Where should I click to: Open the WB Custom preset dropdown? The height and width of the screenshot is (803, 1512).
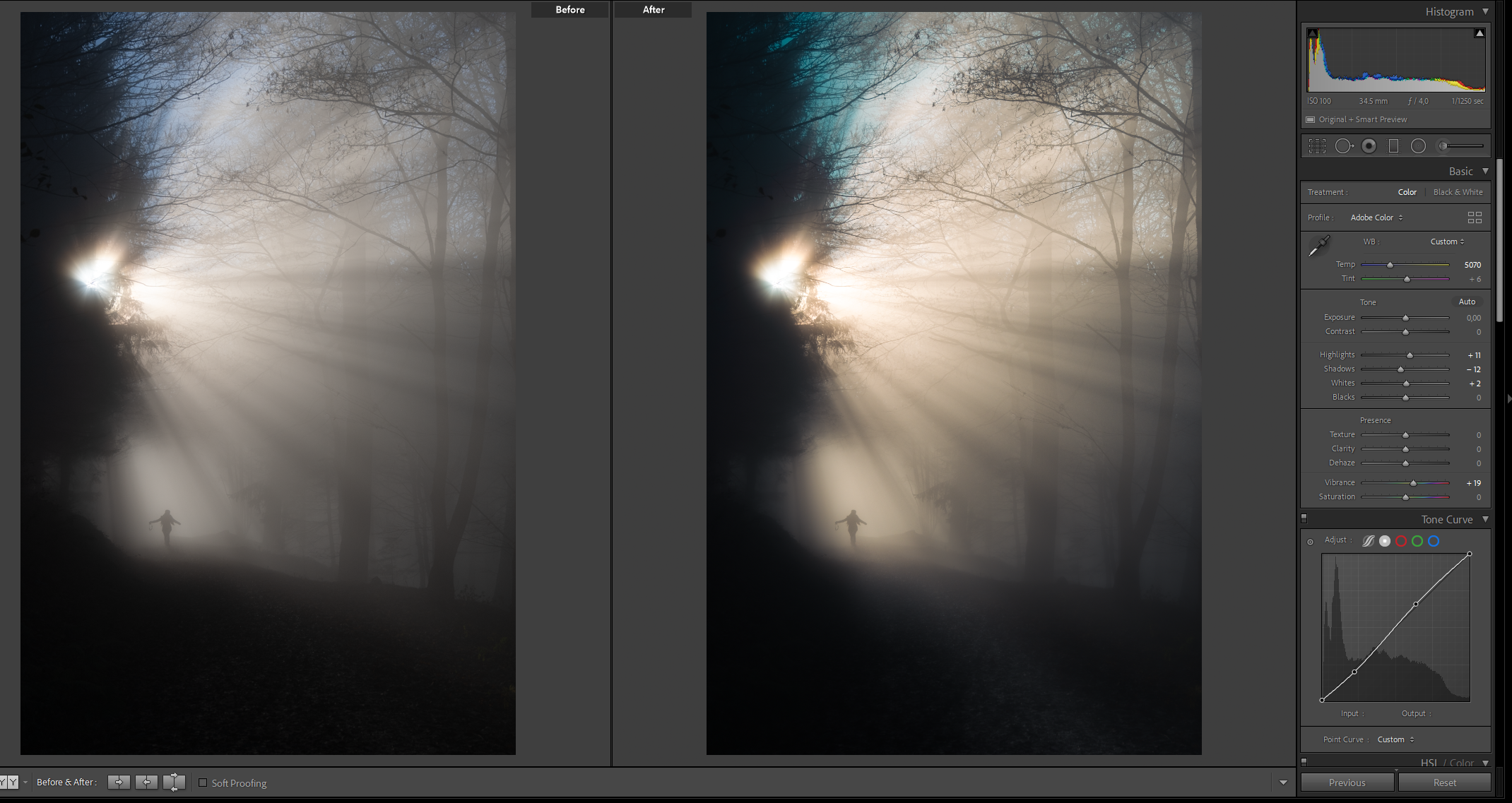pos(1447,242)
